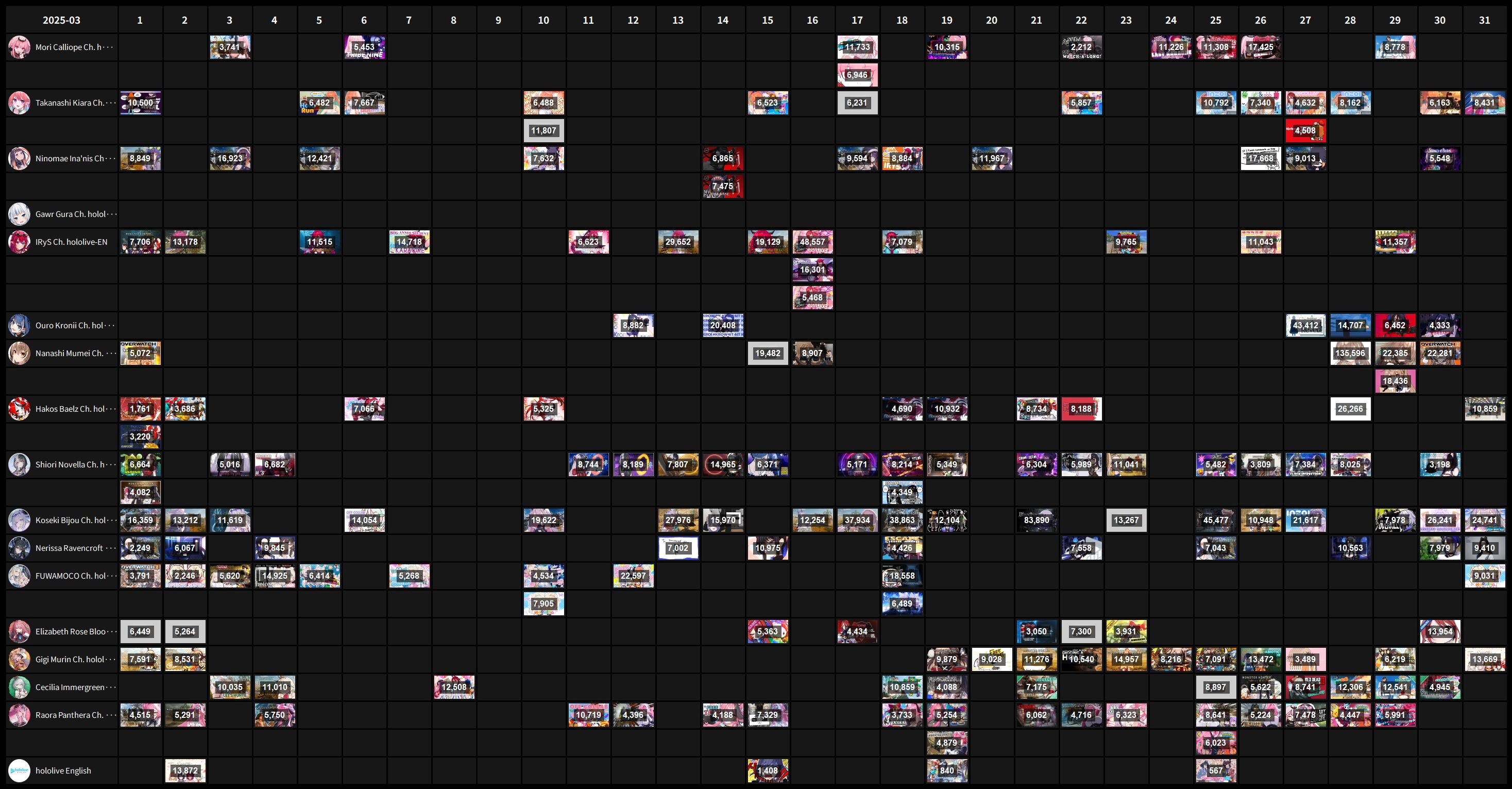
Task: Click Takanashi Kiara's channel avatar
Action: click(19, 103)
